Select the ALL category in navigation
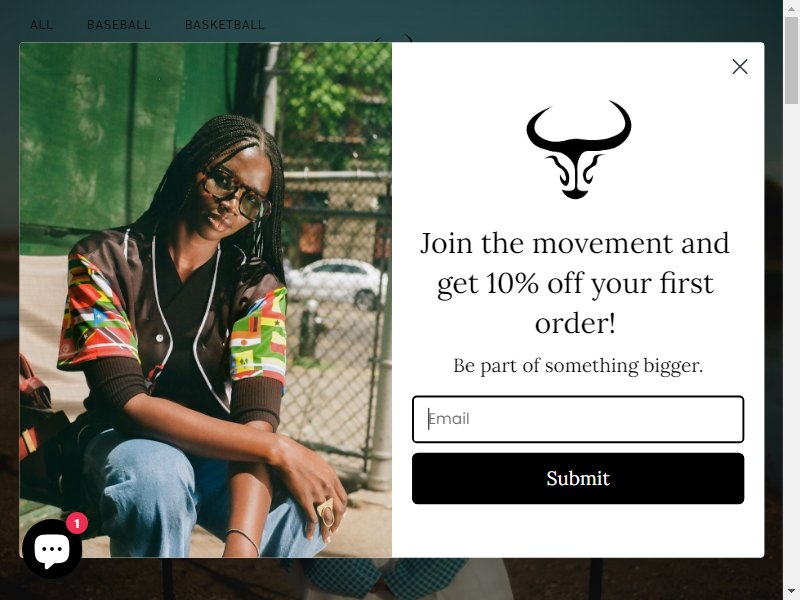 (41, 24)
